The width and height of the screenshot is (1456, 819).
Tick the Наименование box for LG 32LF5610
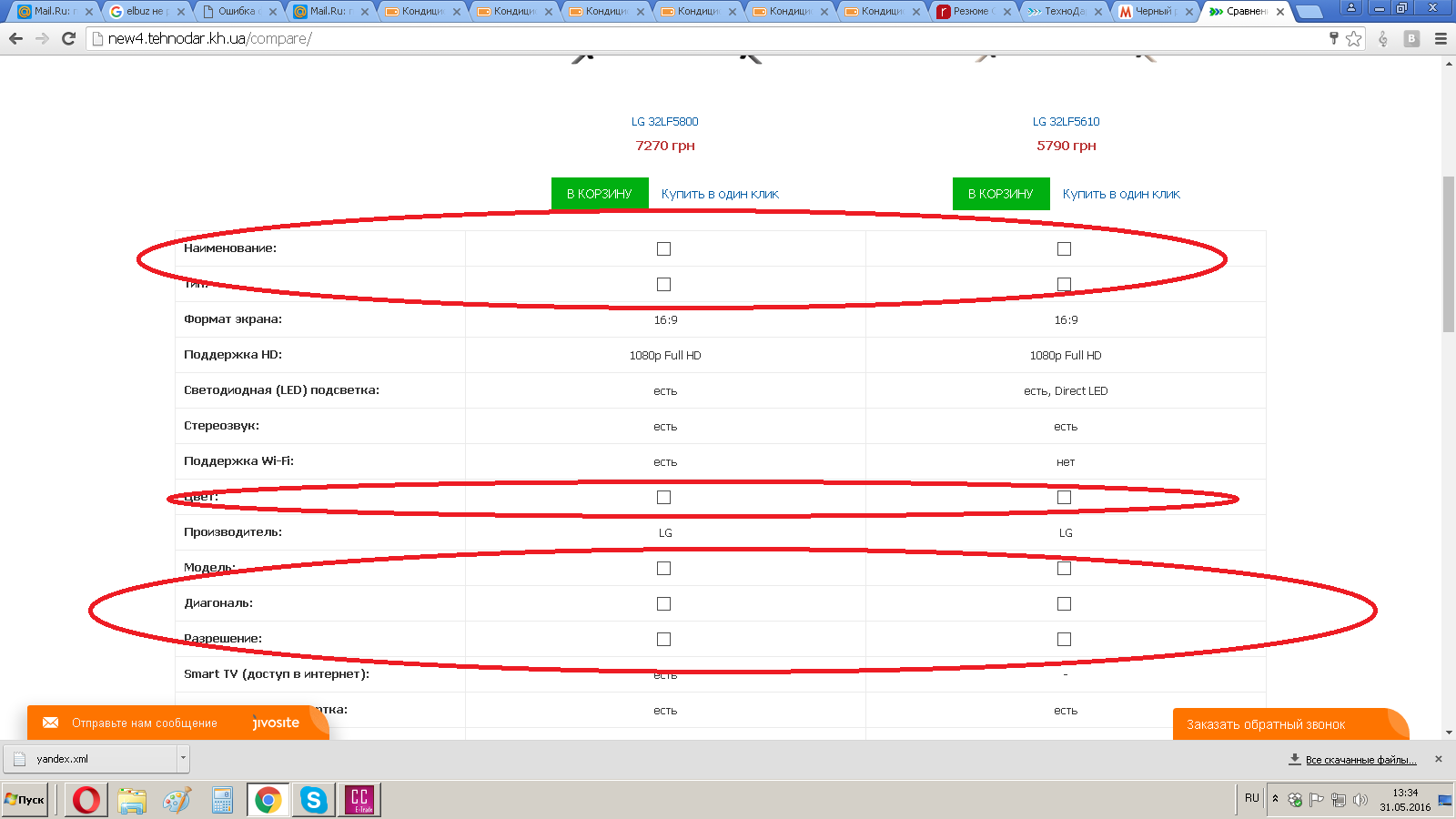1065,249
